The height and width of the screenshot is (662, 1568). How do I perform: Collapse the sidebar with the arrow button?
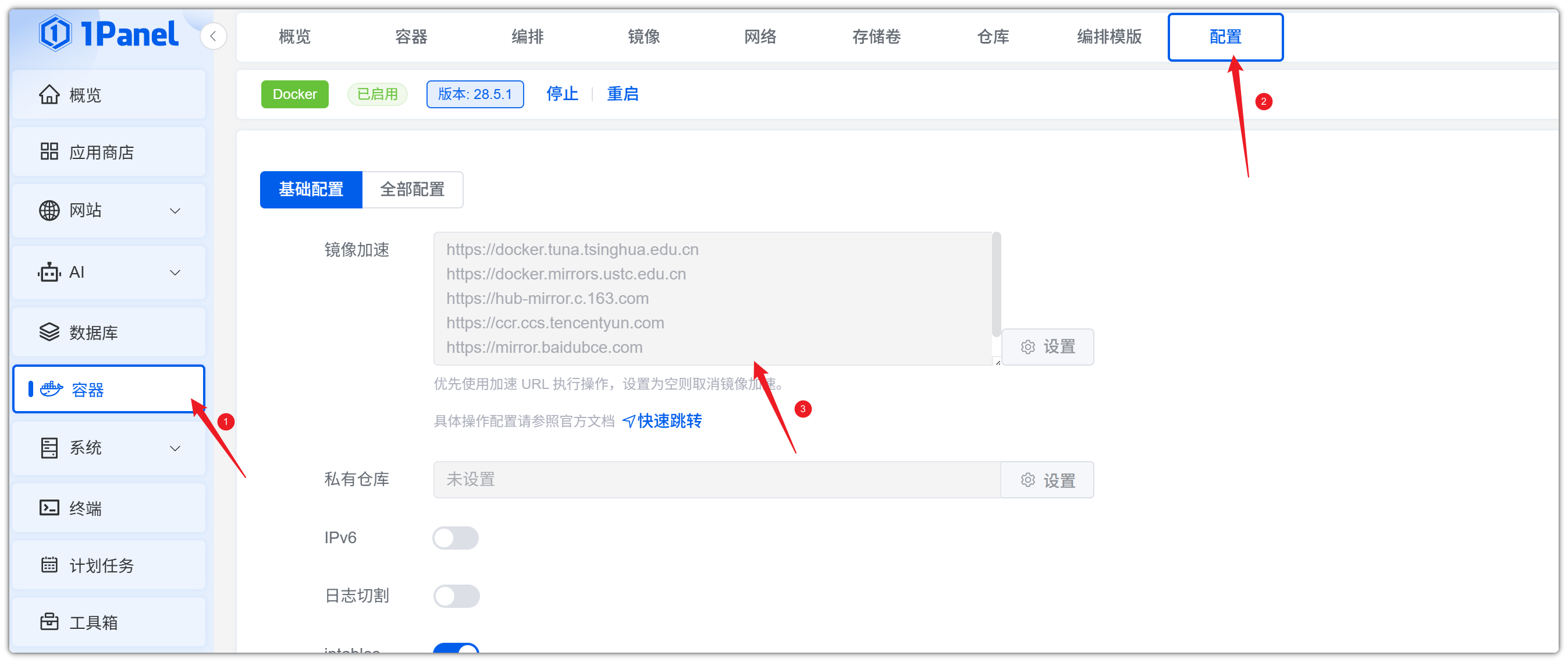click(213, 36)
